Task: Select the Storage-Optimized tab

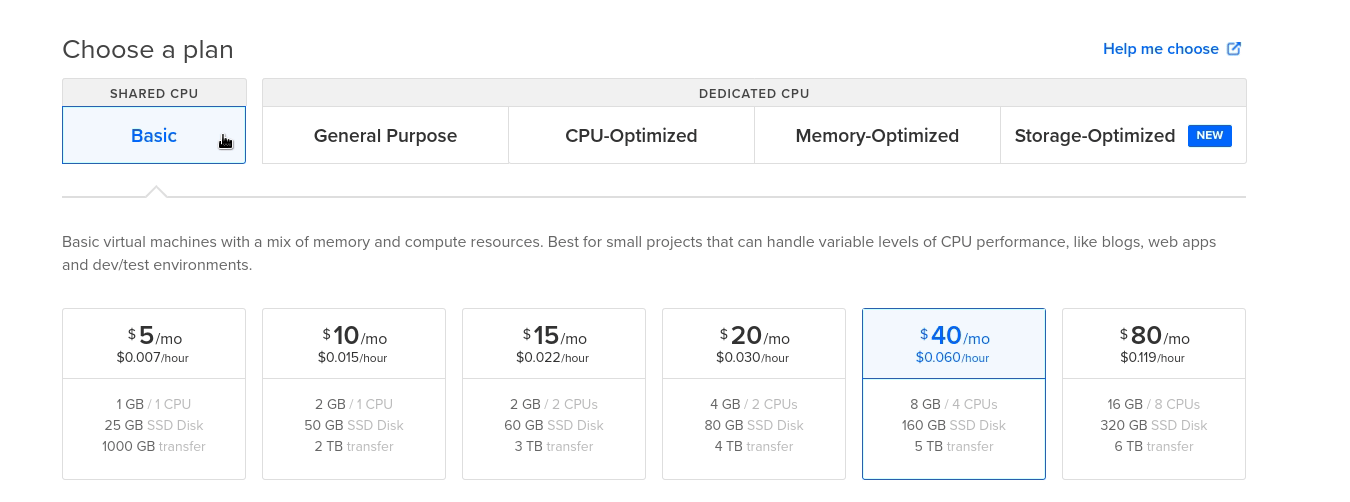Action: 1094,135
